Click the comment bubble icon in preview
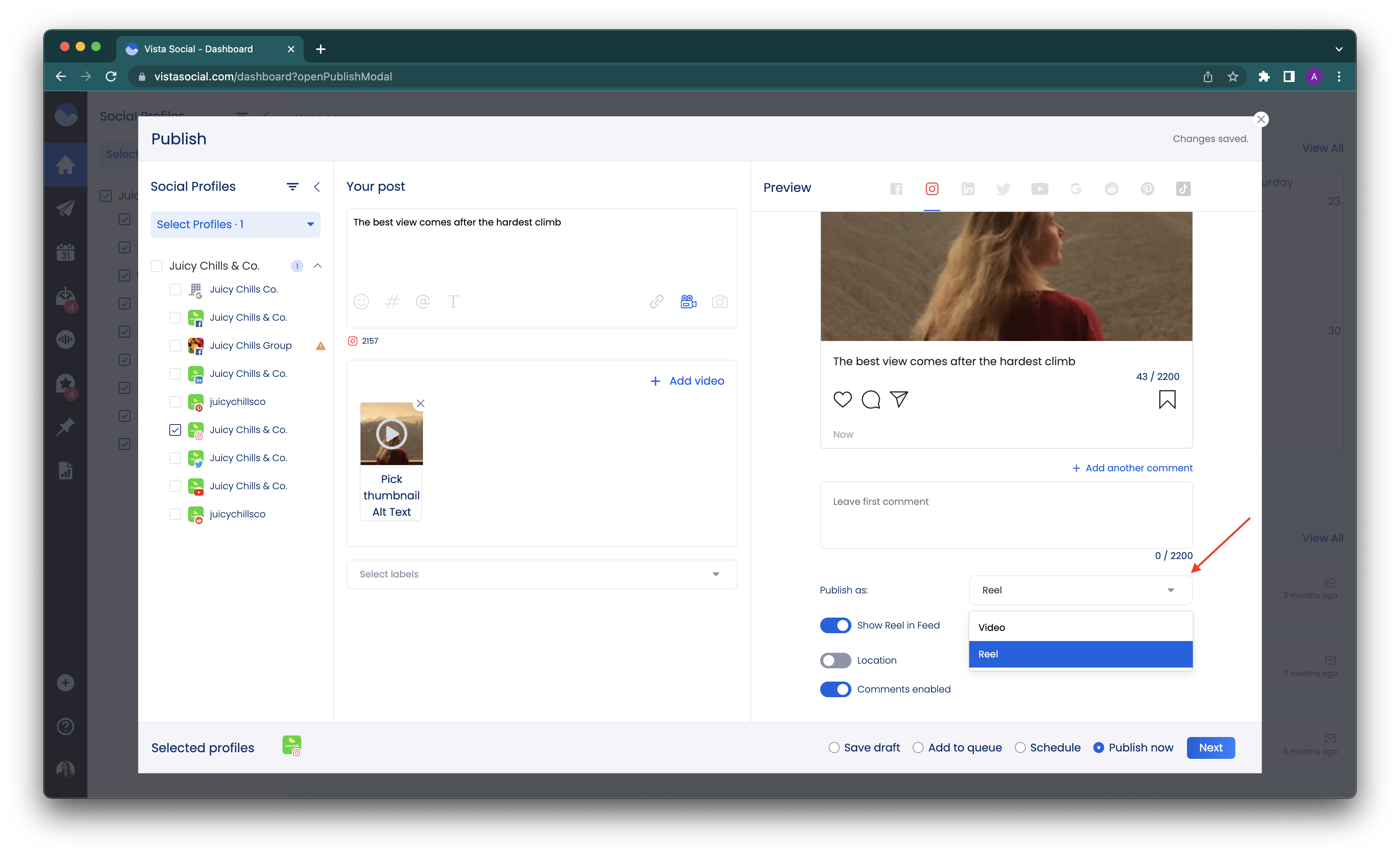Image resolution: width=1400 pixels, height=856 pixels. (x=871, y=399)
